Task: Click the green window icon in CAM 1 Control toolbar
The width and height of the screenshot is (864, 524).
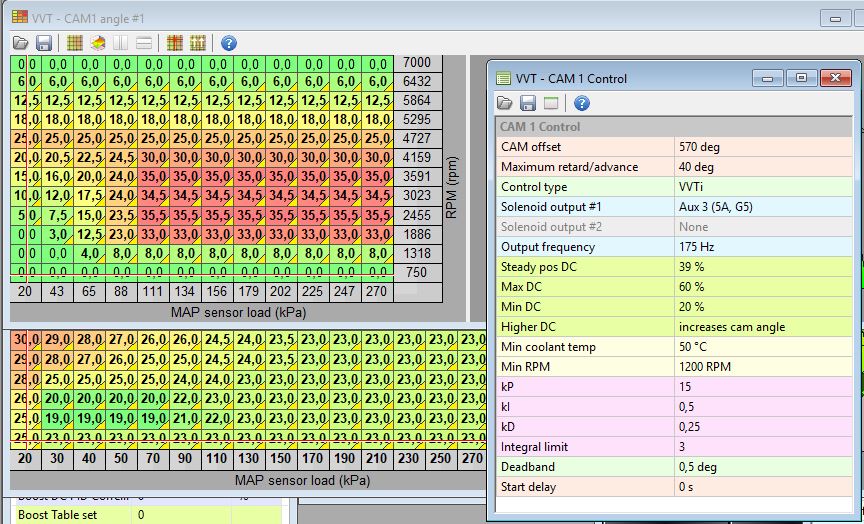Action: pyautogui.click(x=551, y=103)
